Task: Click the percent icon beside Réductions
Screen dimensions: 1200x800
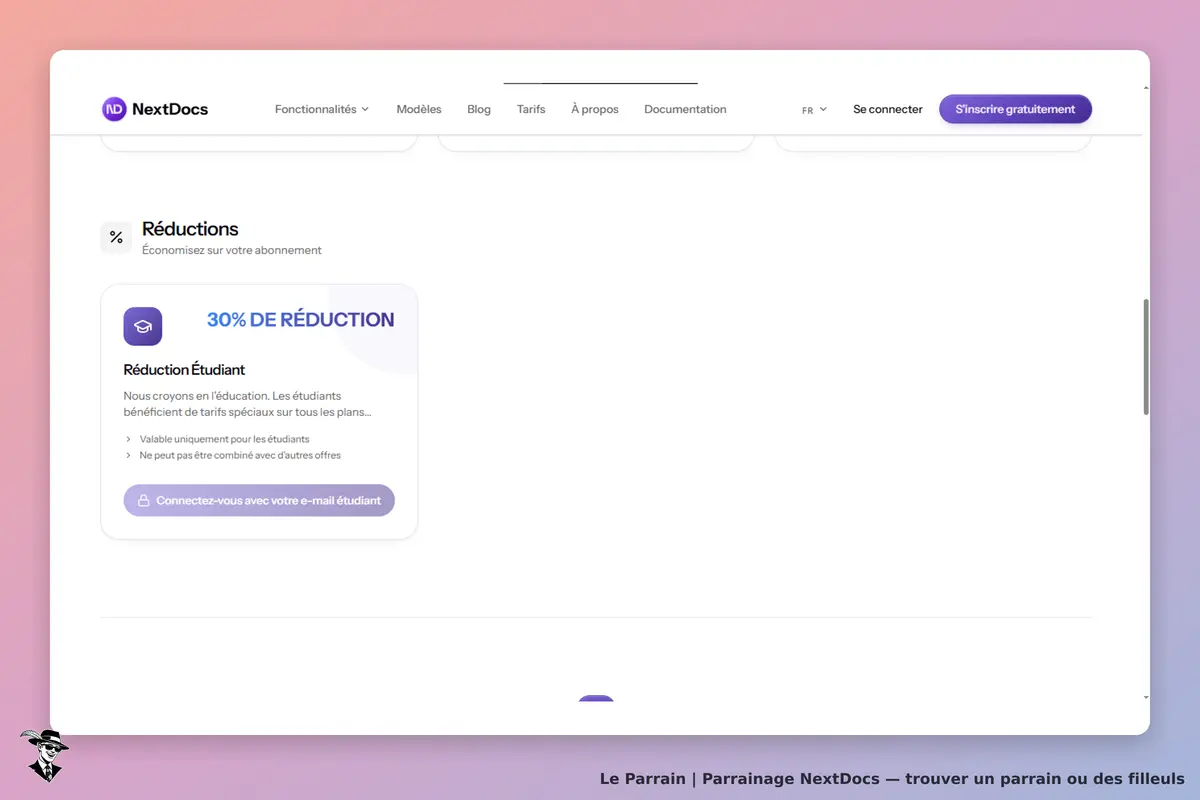Action: (116, 237)
